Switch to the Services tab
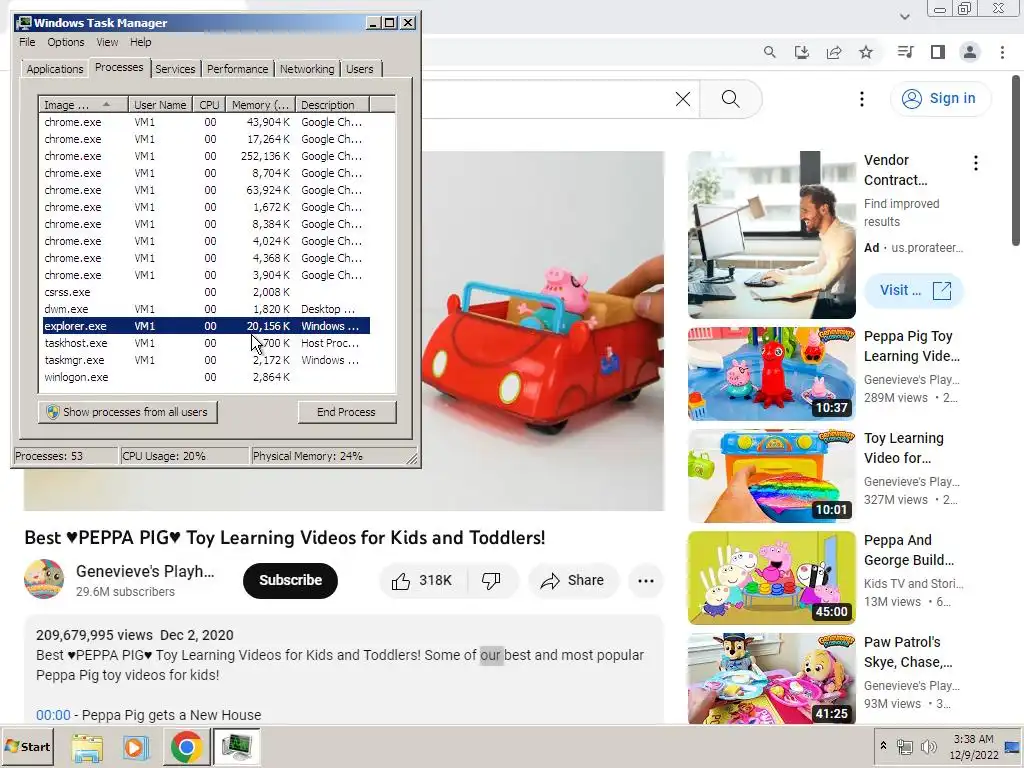The width and height of the screenshot is (1024, 768). pos(175,69)
